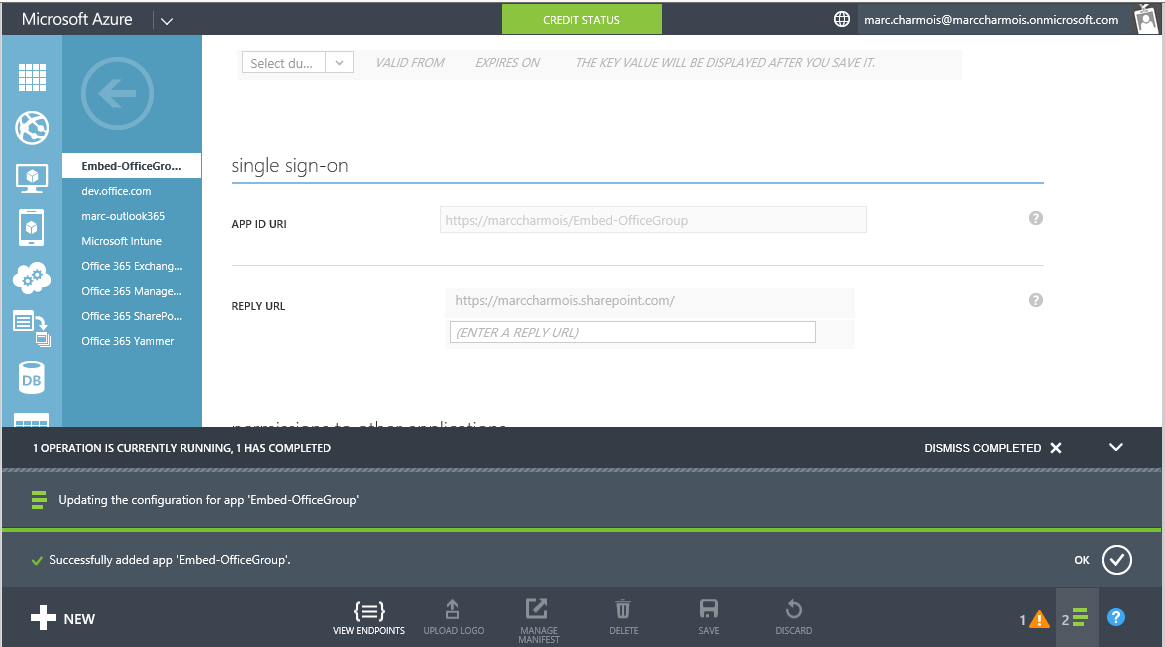Screen dimensions: 1165x647
Task: Open Mobile Services phone icon
Action: tap(32, 227)
